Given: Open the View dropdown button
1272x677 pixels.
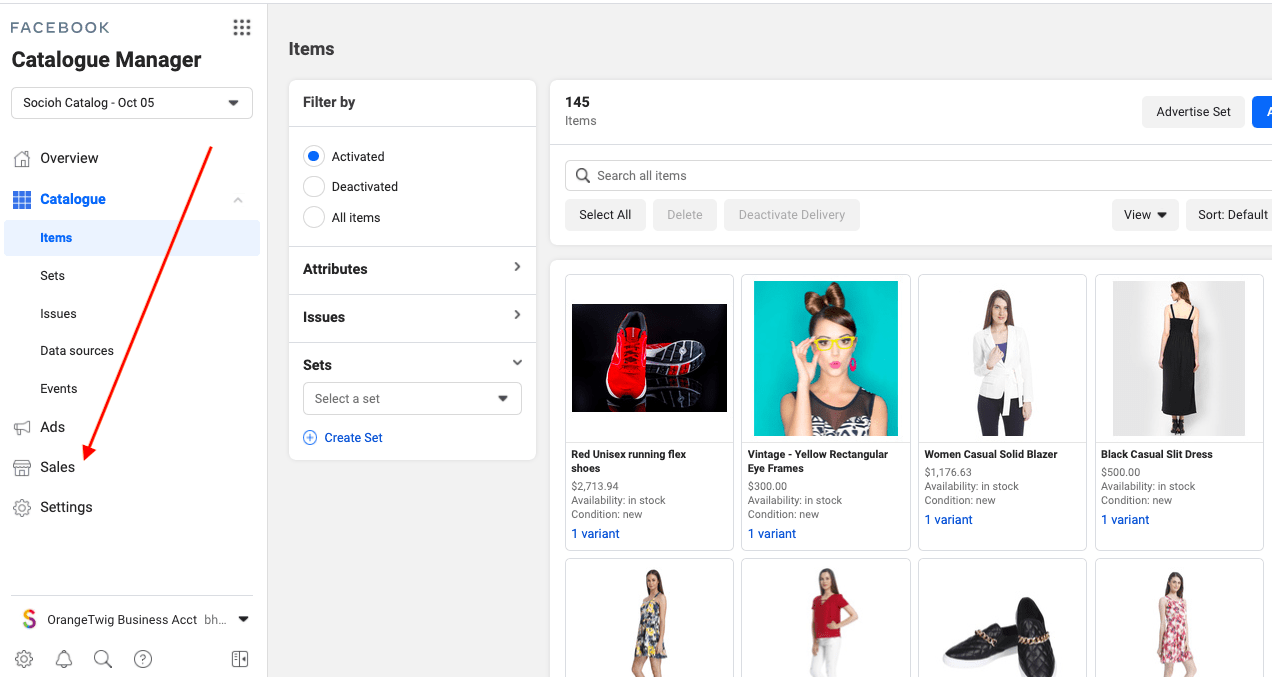Looking at the screenshot, I should click(x=1145, y=215).
